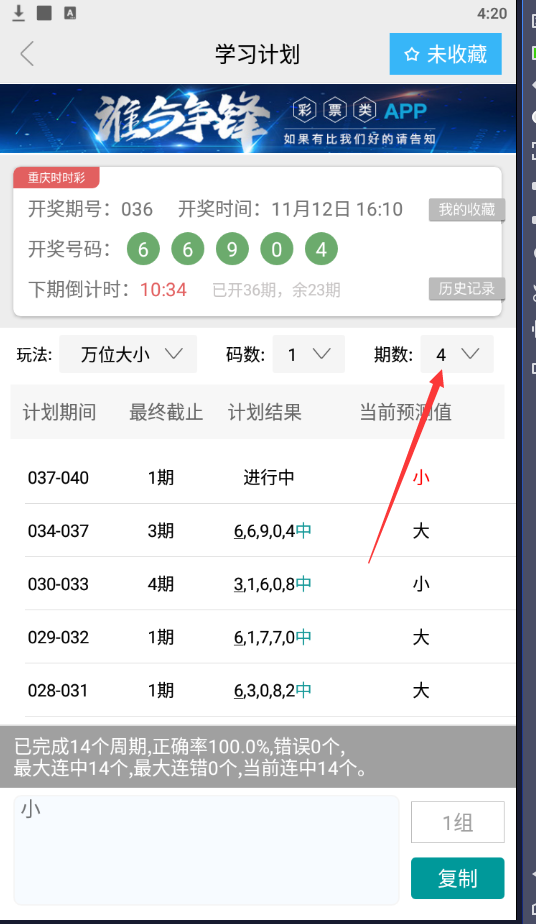This screenshot has height=924, width=536.
Task: Tap the keyboard 'A' status bar icon
Action: pyautogui.click(x=70, y=12)
